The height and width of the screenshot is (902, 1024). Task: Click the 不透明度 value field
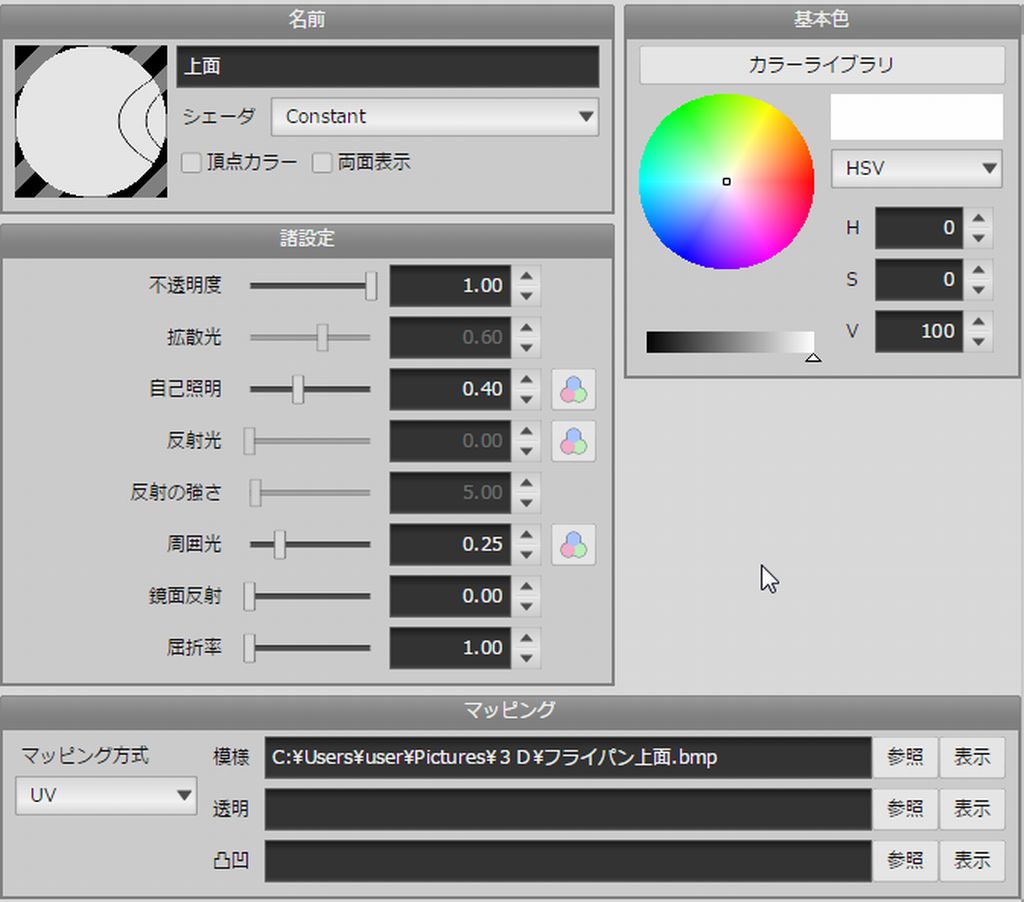click(x=451, y=285)
